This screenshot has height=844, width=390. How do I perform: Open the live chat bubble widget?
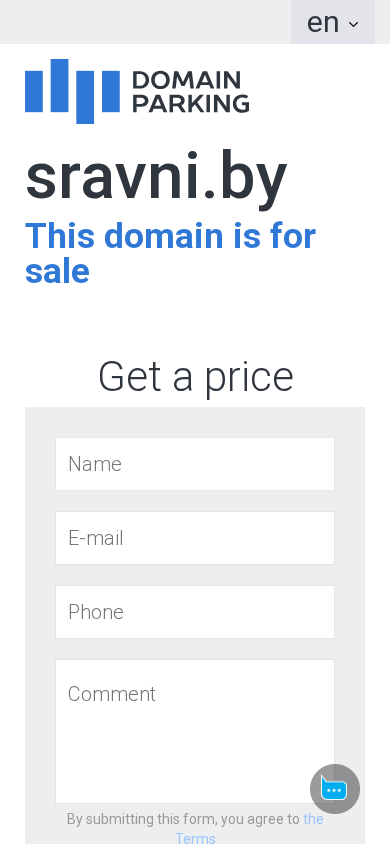point(335,789)
